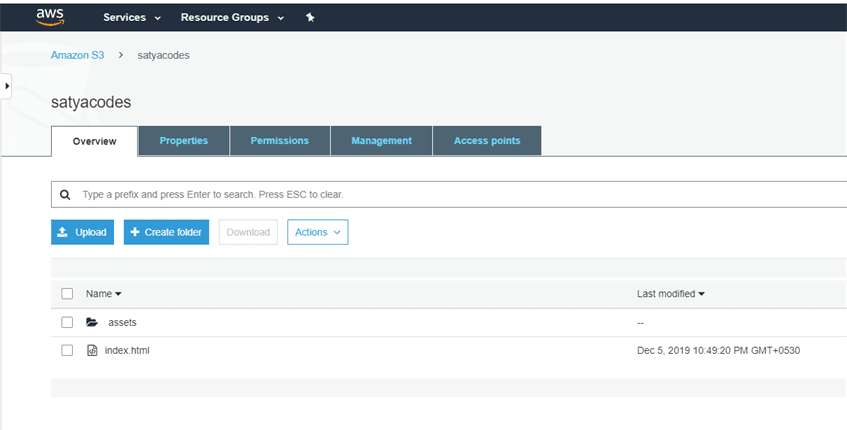Open the Permissions tab
847x430 pixels.
pos(279,141)
